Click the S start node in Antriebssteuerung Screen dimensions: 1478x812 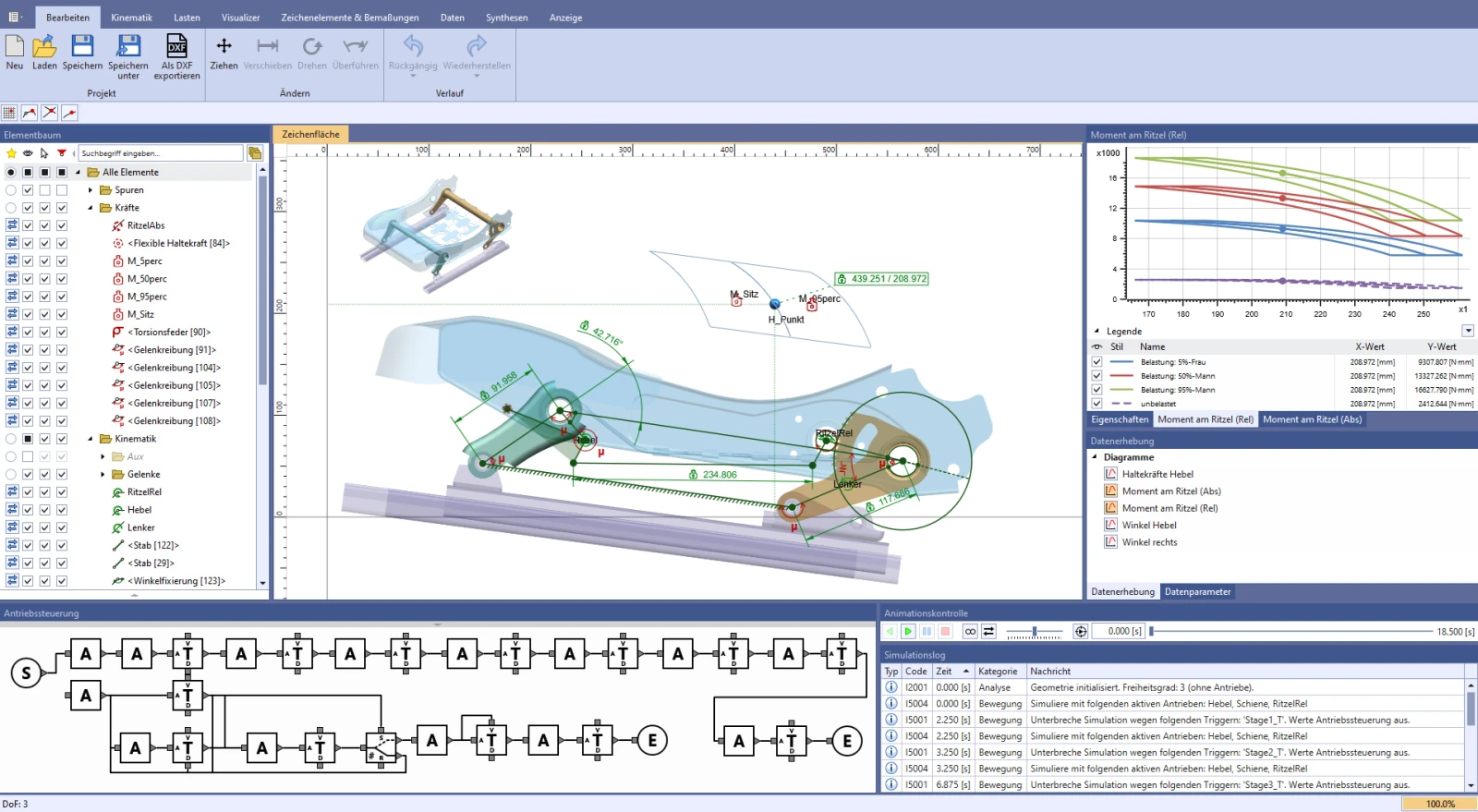click(x=26, y=673)
